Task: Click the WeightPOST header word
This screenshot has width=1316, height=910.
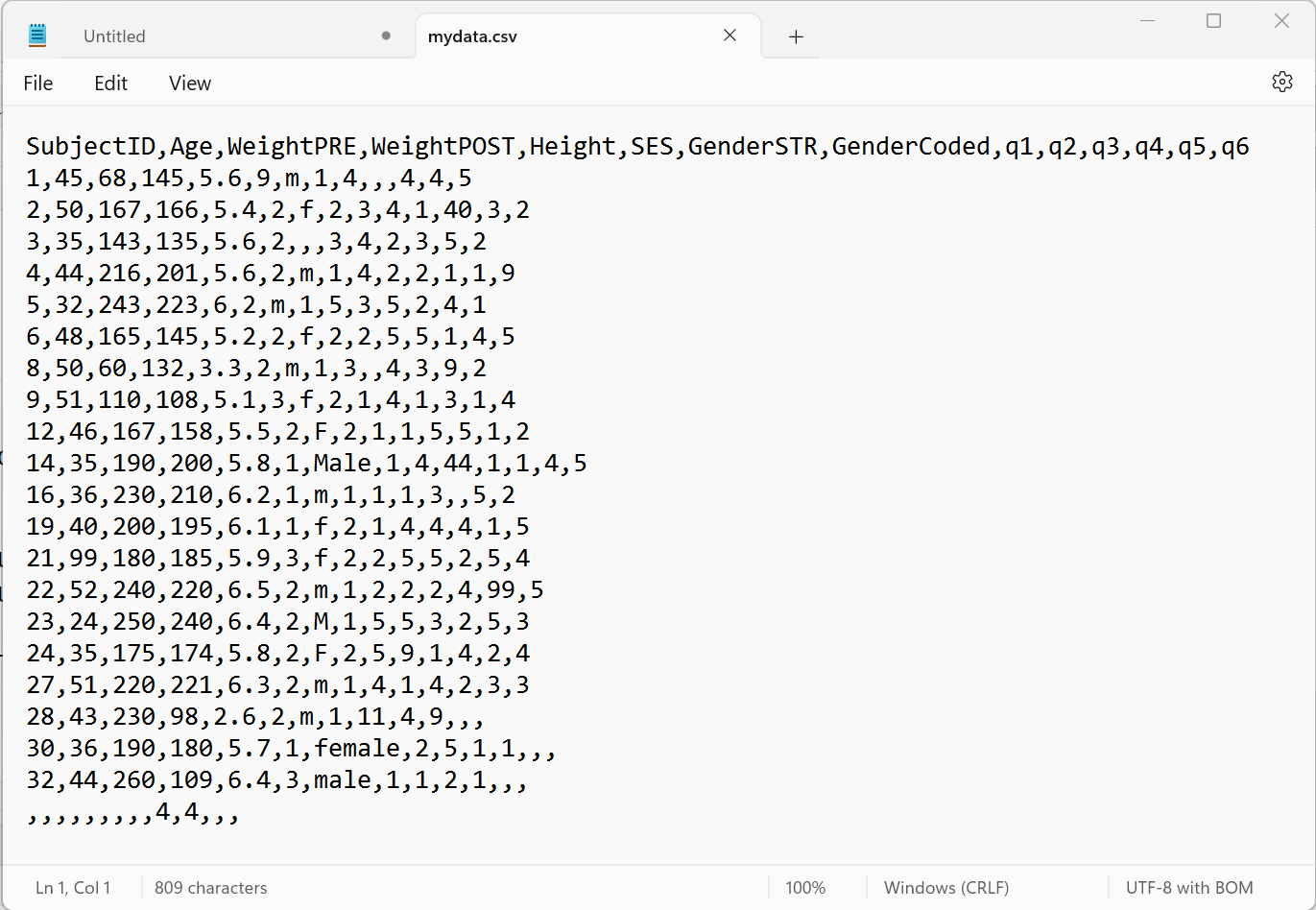Action: [443, 147]
